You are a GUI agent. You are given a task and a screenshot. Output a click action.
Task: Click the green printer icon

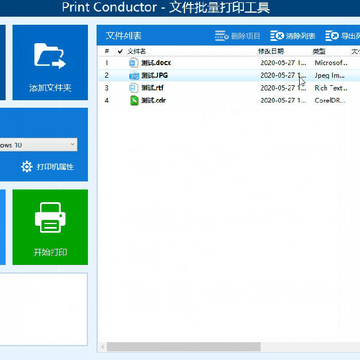tap(50, 217)
